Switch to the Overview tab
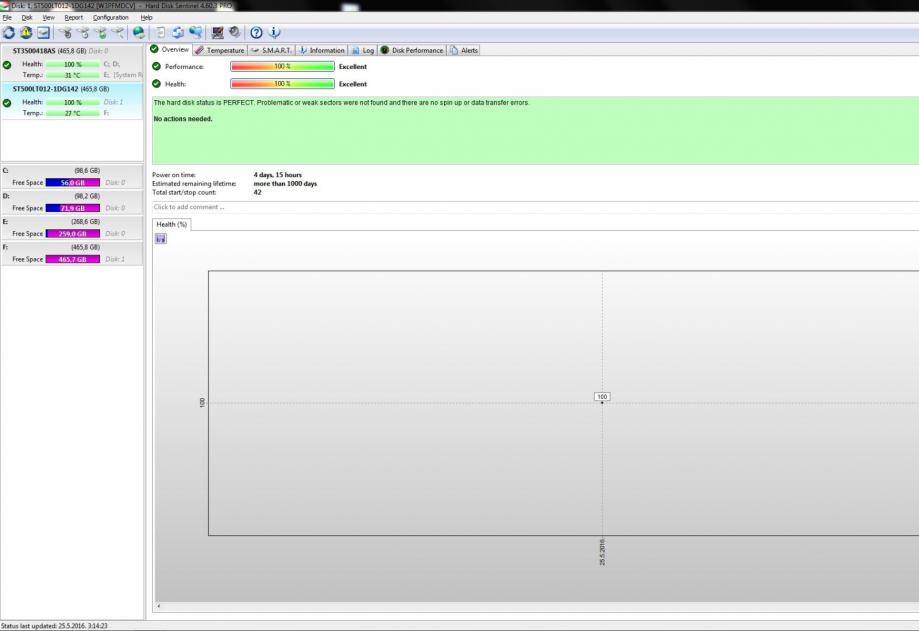919x631 pixels. tap(170, 50)
